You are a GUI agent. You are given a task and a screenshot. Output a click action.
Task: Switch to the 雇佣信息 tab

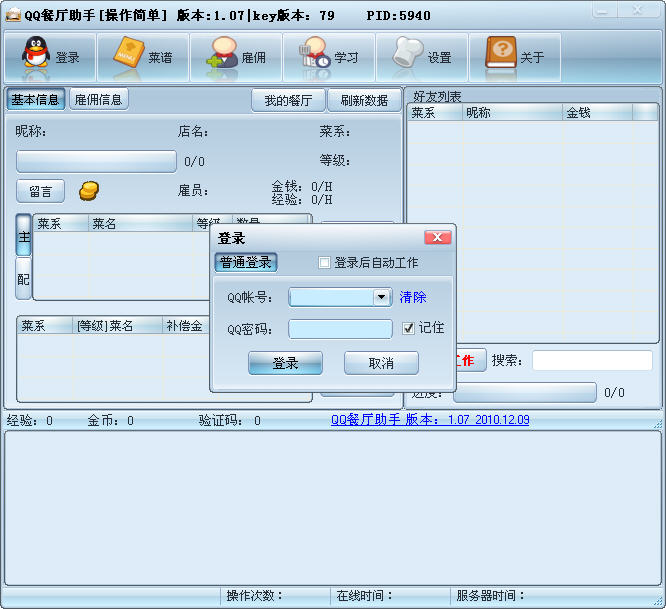pyautogui.click(x=99, y=99)
